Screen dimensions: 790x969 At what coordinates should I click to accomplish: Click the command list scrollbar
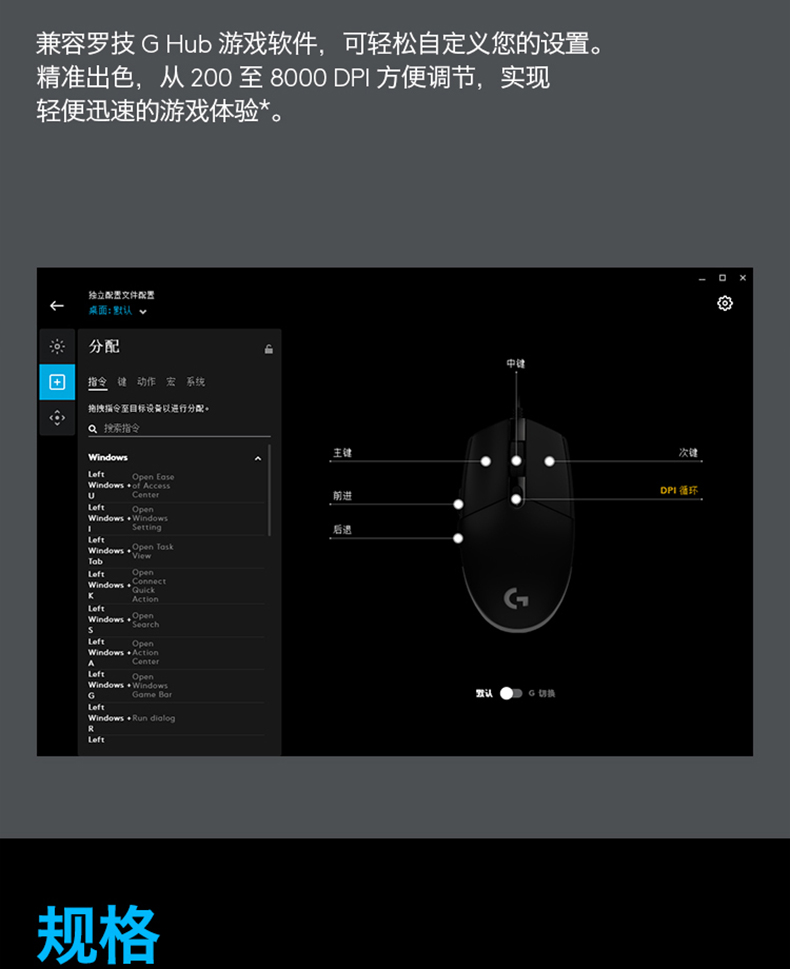point(269,489)
